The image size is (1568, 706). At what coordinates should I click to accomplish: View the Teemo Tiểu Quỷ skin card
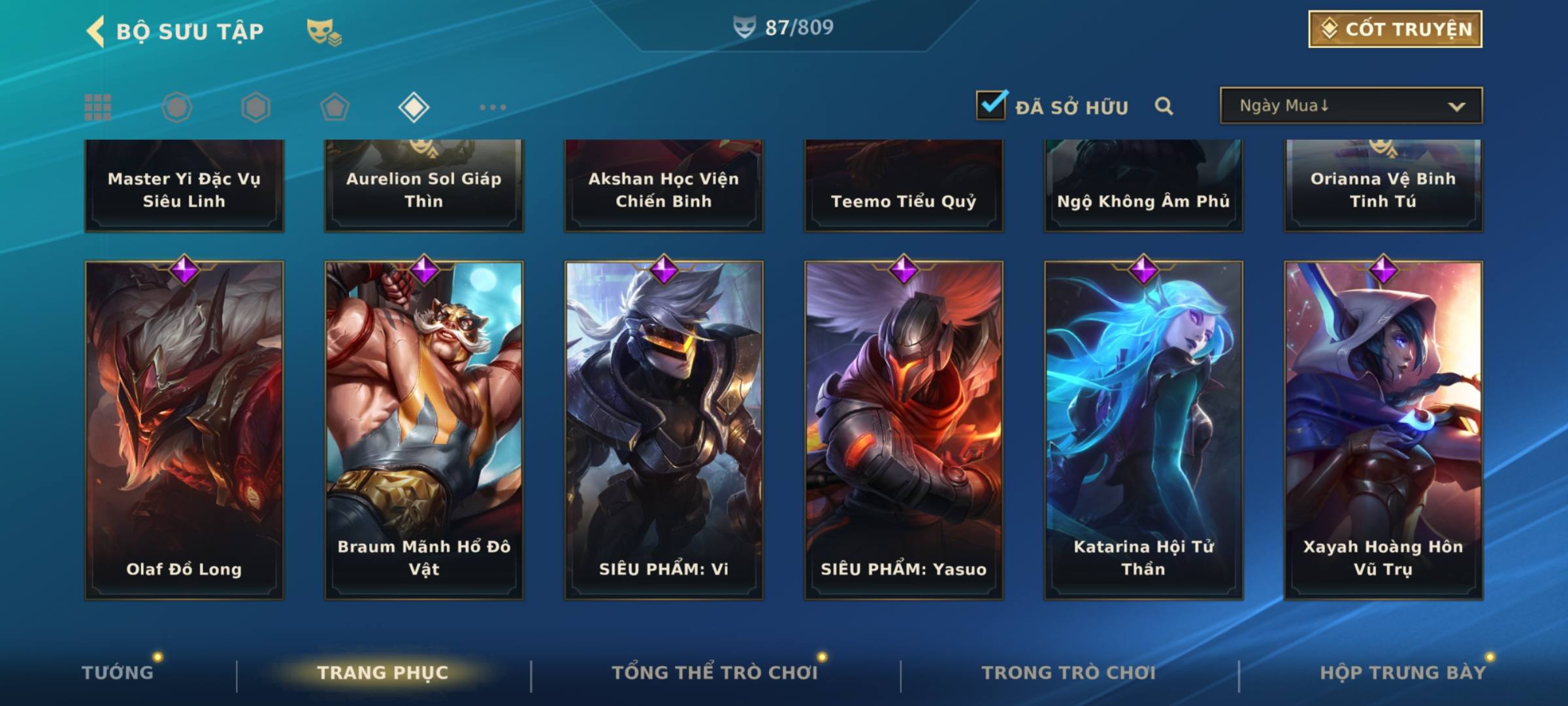904,186
